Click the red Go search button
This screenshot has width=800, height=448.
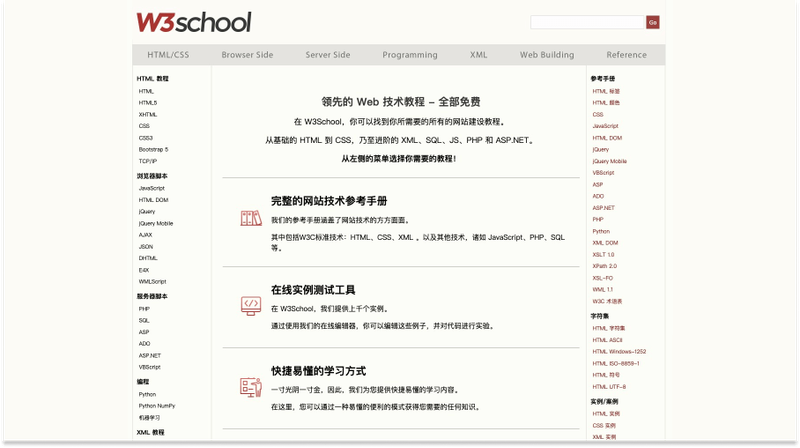[x=653, y=22]
